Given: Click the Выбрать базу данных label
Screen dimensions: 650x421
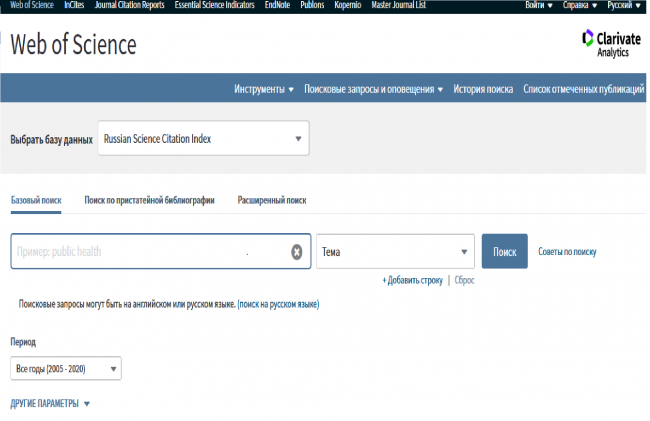Looking at the screenshot, I should pyautogui.click(x=51, y=140).
